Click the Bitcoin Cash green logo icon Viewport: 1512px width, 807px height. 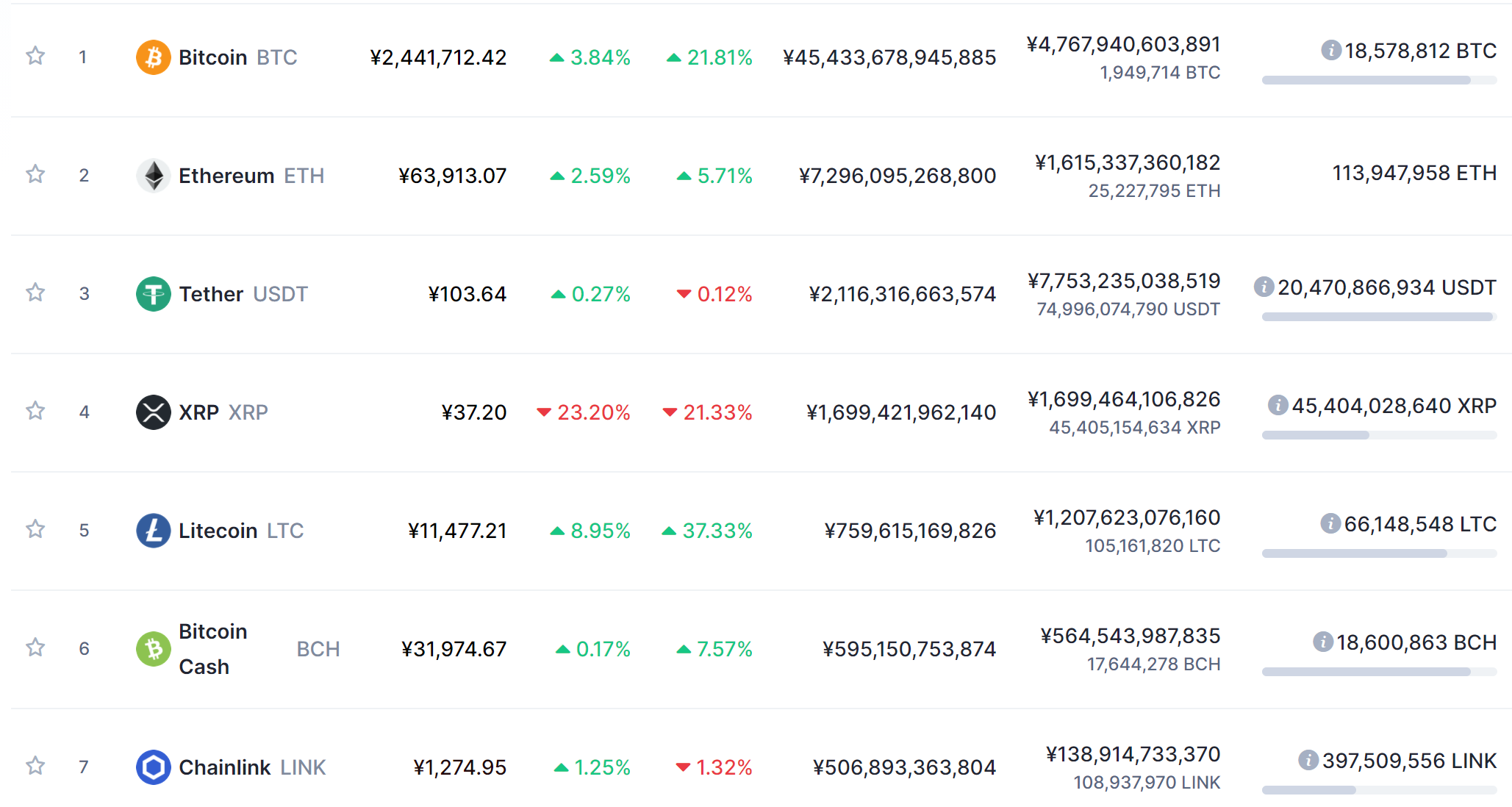click(153, 649)
